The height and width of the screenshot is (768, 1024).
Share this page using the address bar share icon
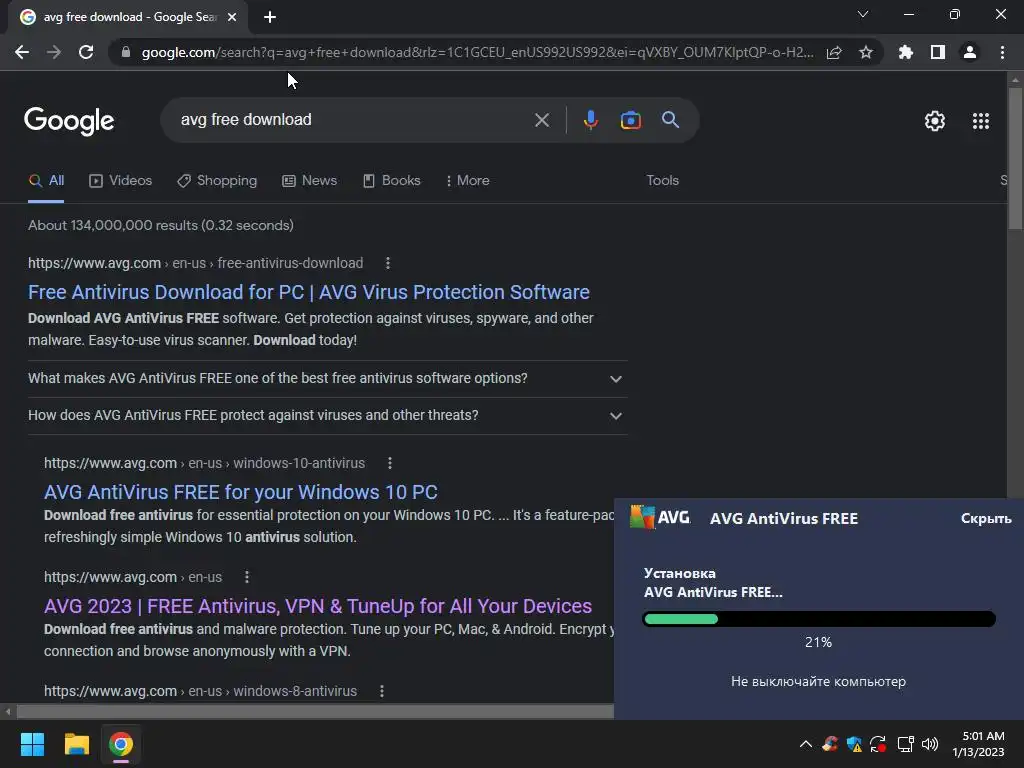(834, 52)
